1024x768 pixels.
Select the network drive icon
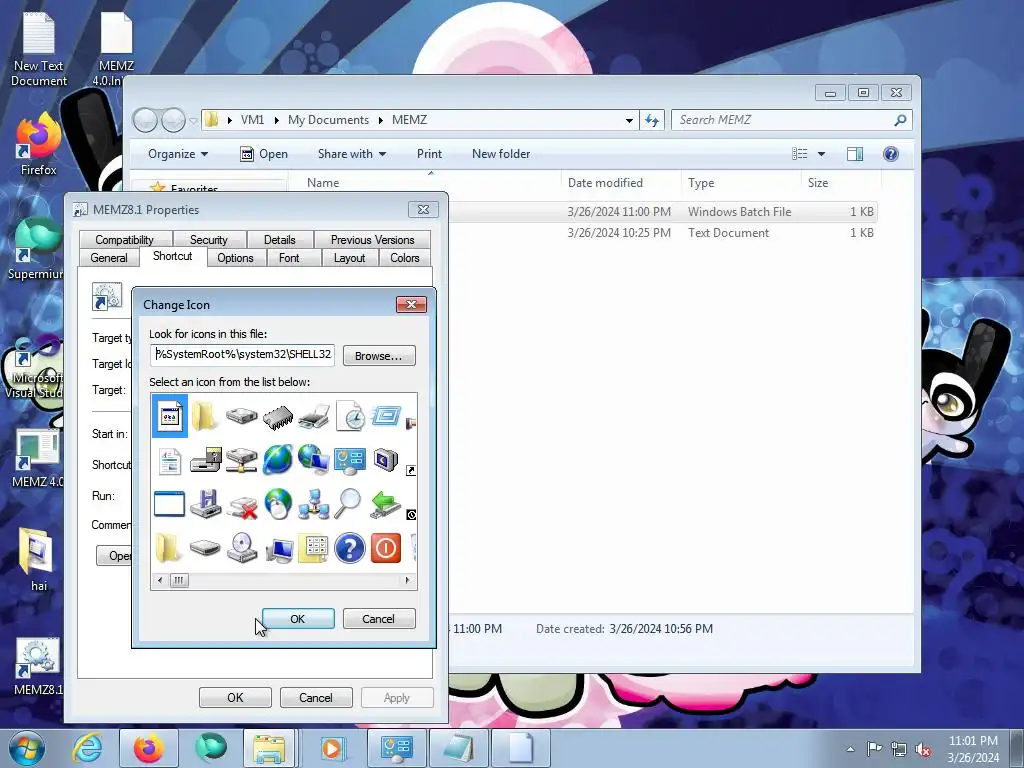click(242, 460)
